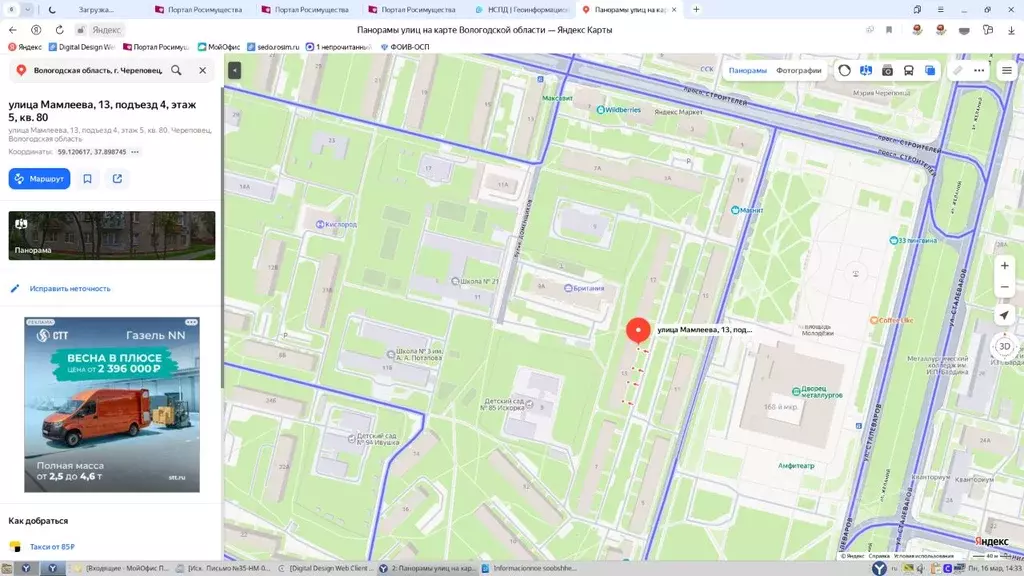Viewport: 1024px width, 576px height.
Task: Clear the search field with the X
Action: coord(202,71)
